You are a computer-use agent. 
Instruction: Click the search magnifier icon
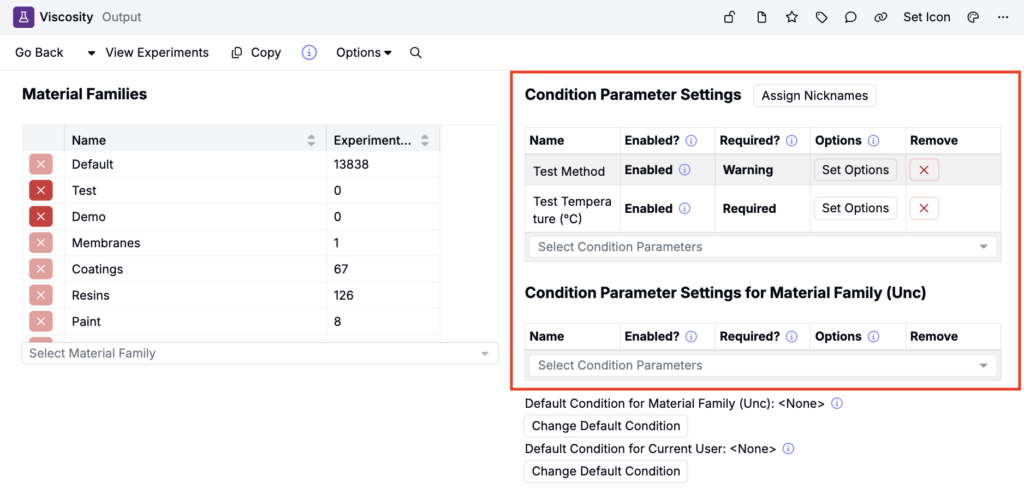(415, 53)
